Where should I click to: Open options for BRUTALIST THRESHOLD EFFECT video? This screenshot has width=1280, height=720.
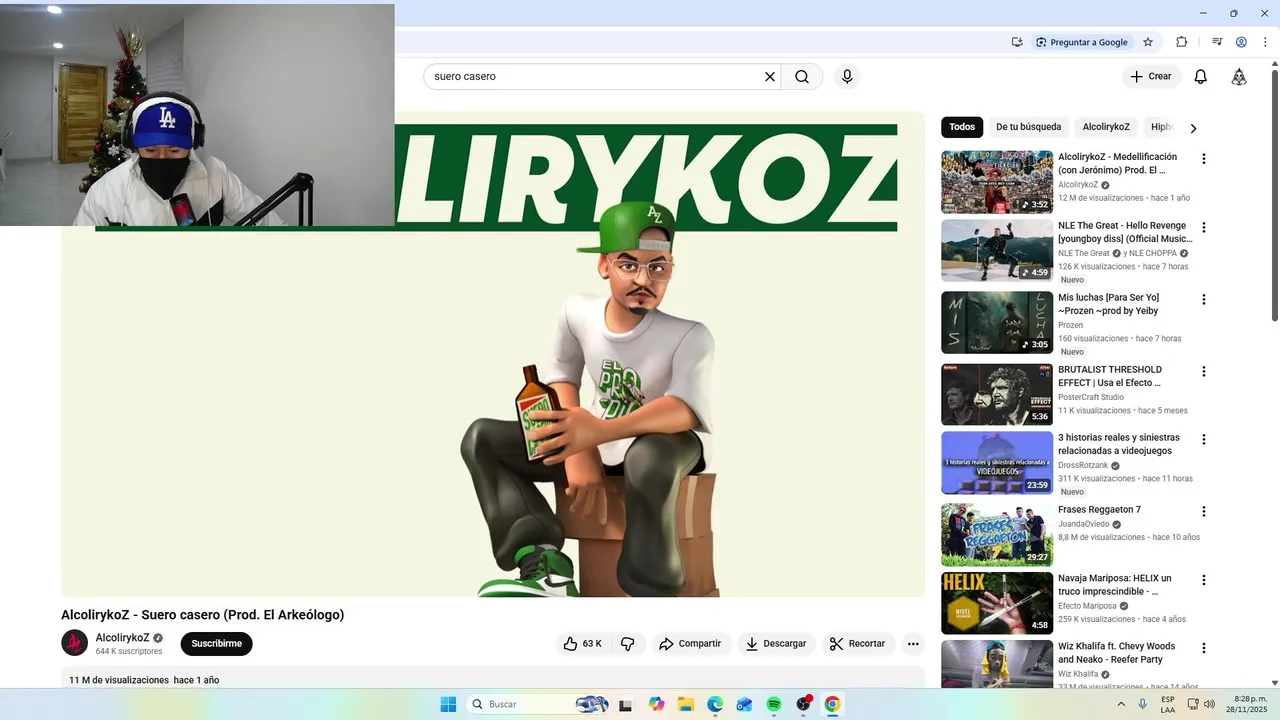point(1204,371)
